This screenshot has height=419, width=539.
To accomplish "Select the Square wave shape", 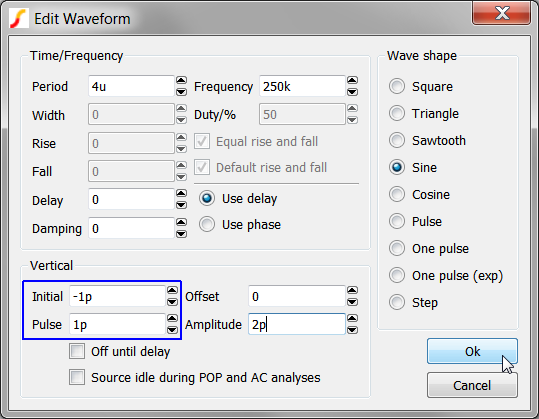I will pos(421,86).
